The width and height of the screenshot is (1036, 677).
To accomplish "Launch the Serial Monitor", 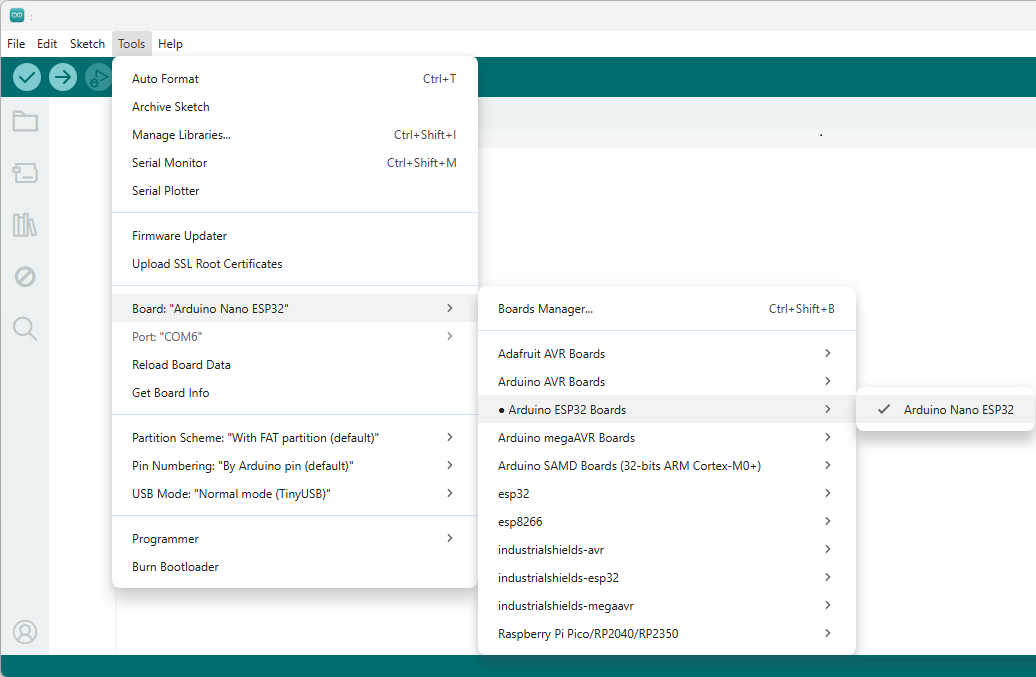I will coord(295,162).
